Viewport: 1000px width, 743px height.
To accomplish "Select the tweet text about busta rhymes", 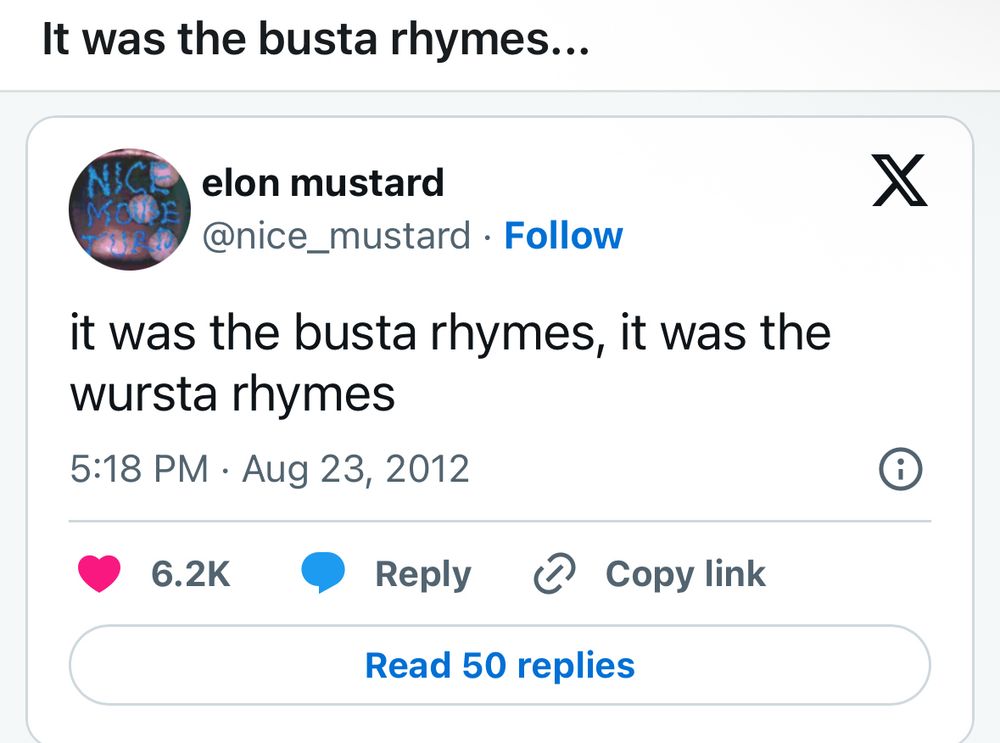I will (450, 360).
